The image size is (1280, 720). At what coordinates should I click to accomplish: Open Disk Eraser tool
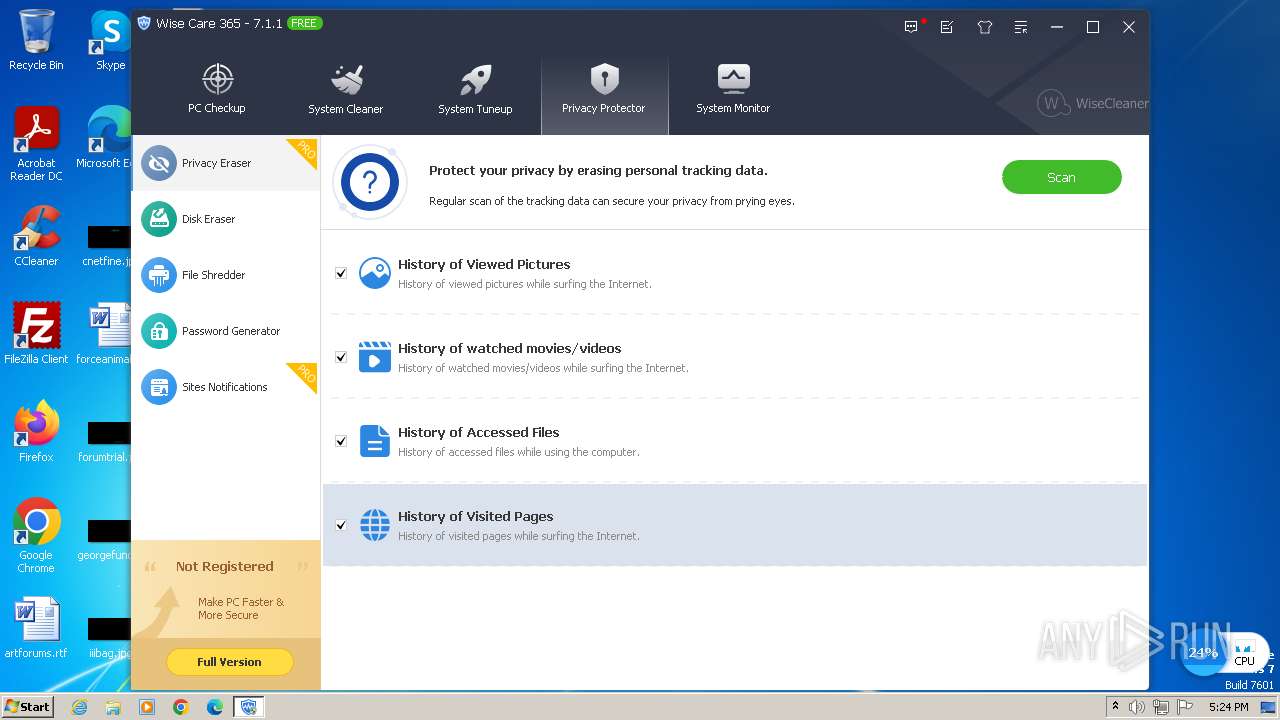[x=225, y=219]
